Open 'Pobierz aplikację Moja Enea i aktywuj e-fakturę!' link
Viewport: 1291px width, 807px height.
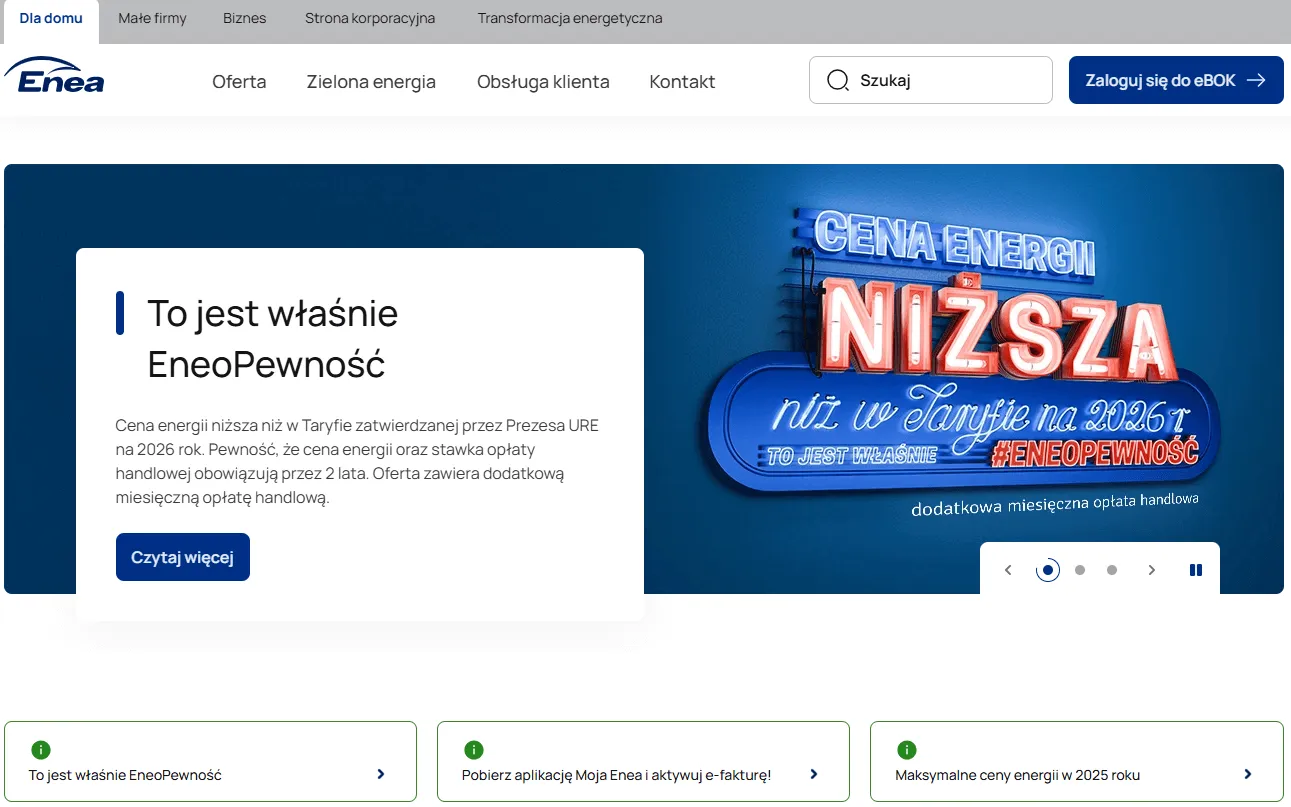click(643, 762)
